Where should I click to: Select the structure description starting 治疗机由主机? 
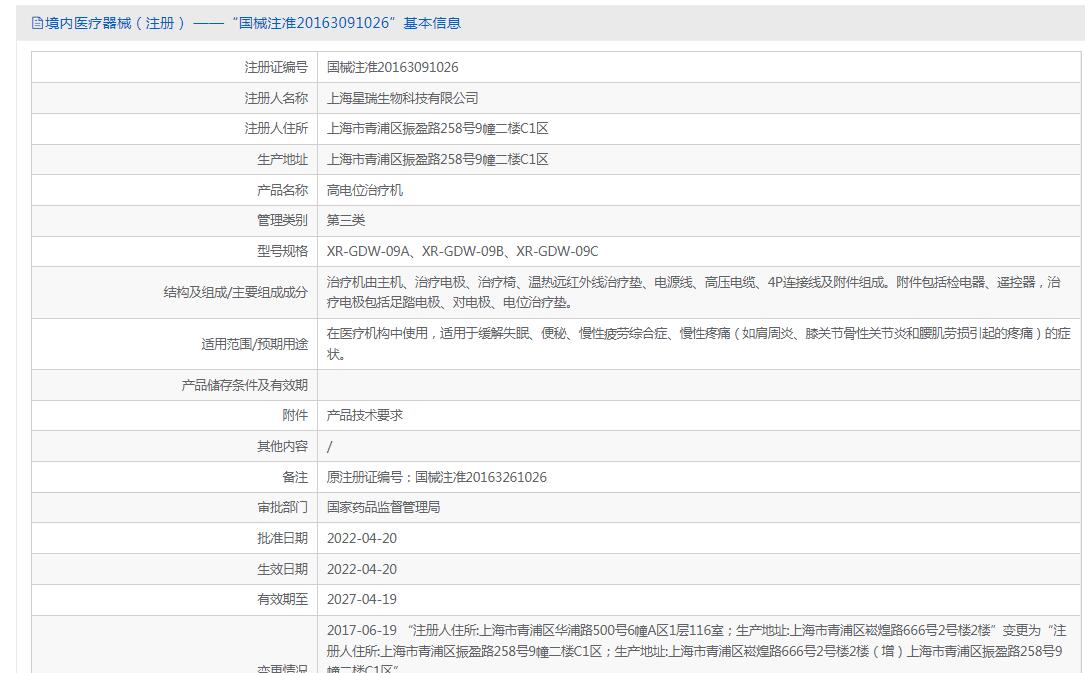(693, 292)
